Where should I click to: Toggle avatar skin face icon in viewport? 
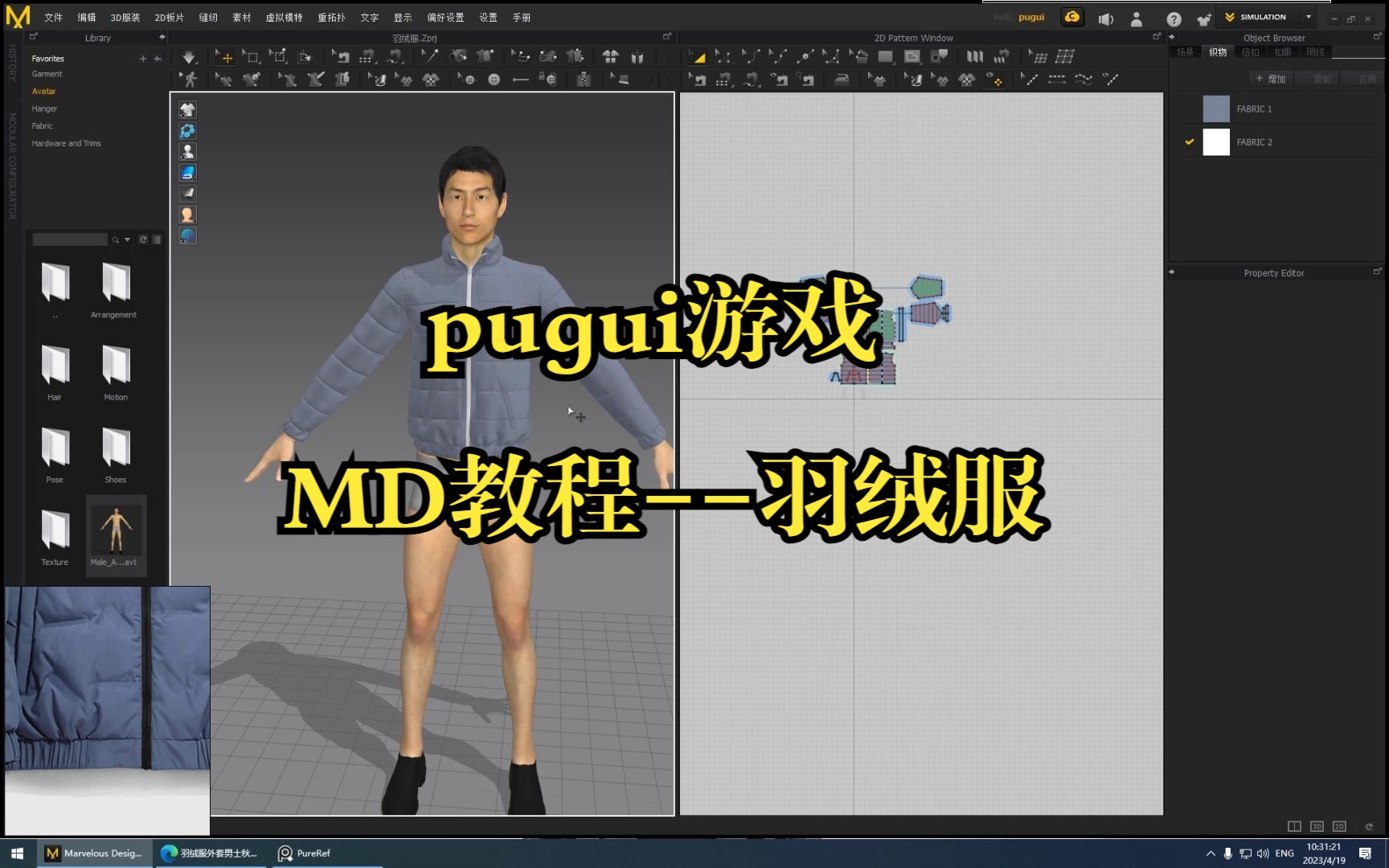[x=187, y=215]
